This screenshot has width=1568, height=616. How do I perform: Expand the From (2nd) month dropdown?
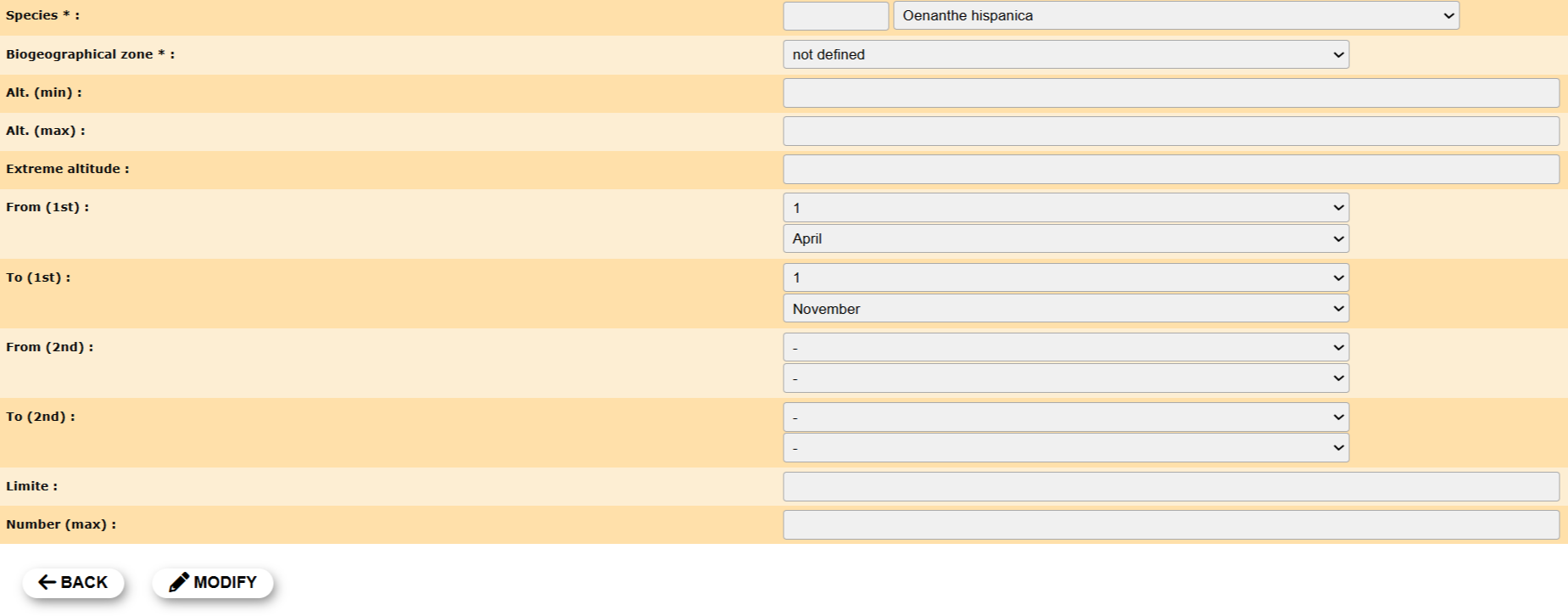(x=1065, y=378)
